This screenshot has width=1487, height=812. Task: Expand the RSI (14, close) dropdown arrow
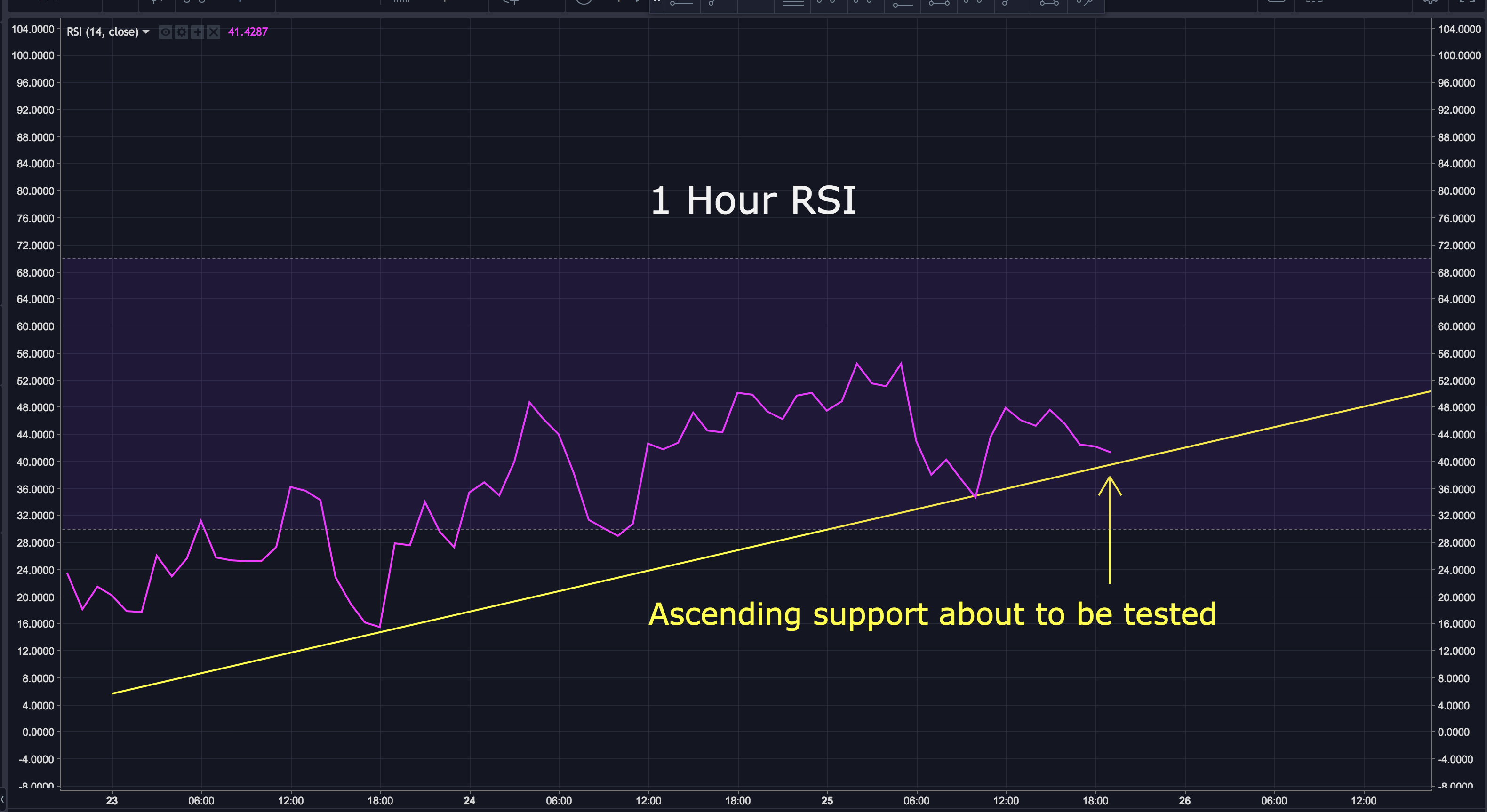click(146, 32)
